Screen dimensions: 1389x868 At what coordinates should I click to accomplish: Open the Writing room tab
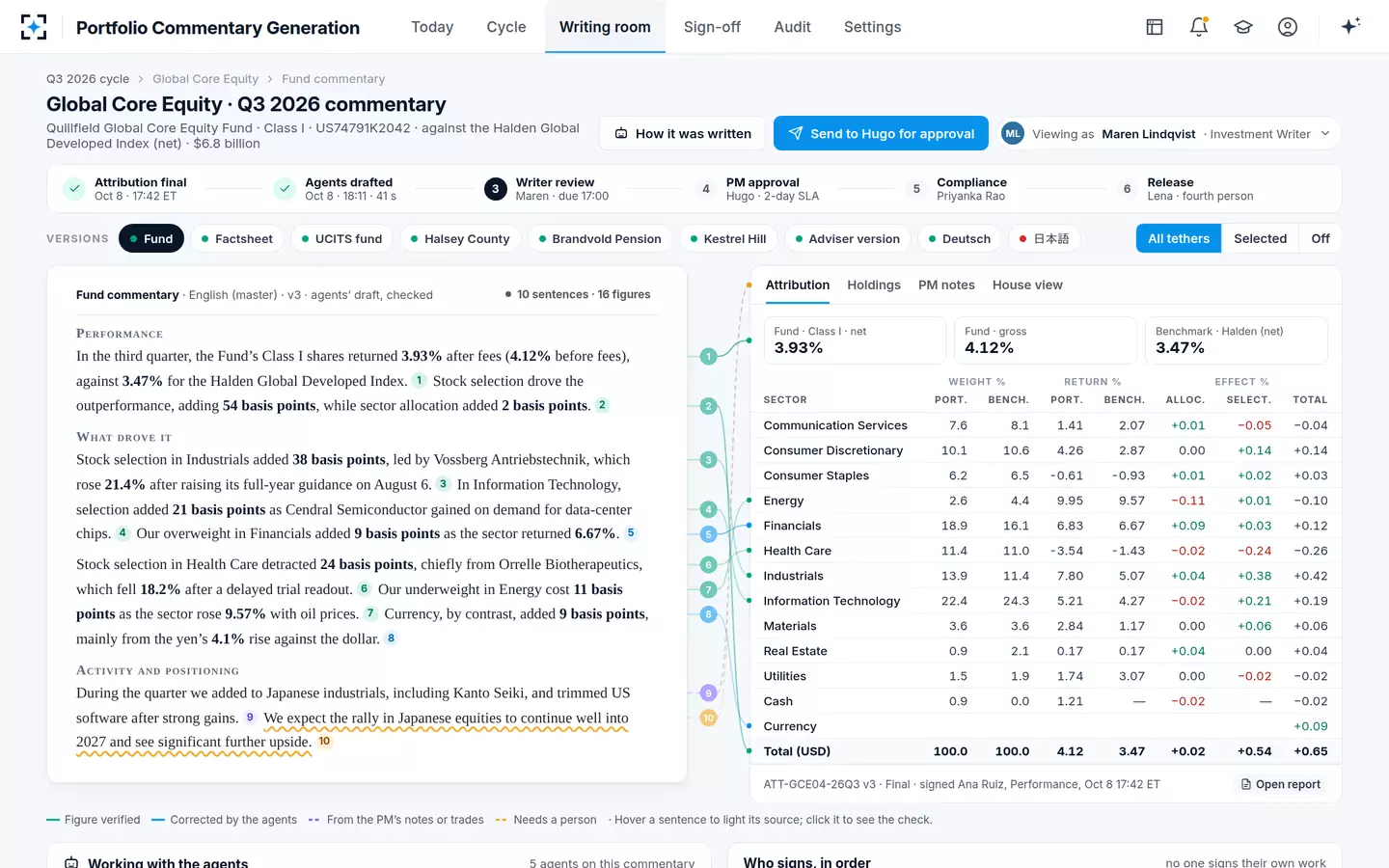[x=605, y=27]
